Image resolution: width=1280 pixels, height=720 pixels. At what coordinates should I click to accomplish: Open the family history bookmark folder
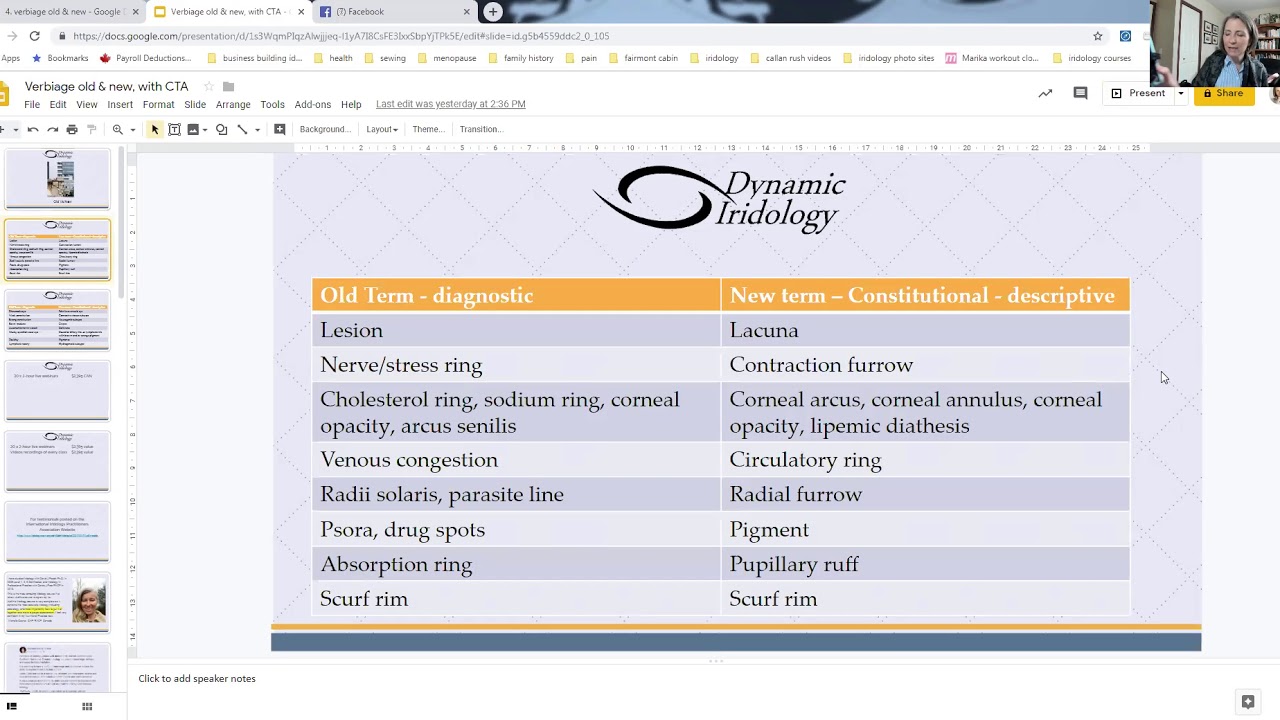coord(521,58)
